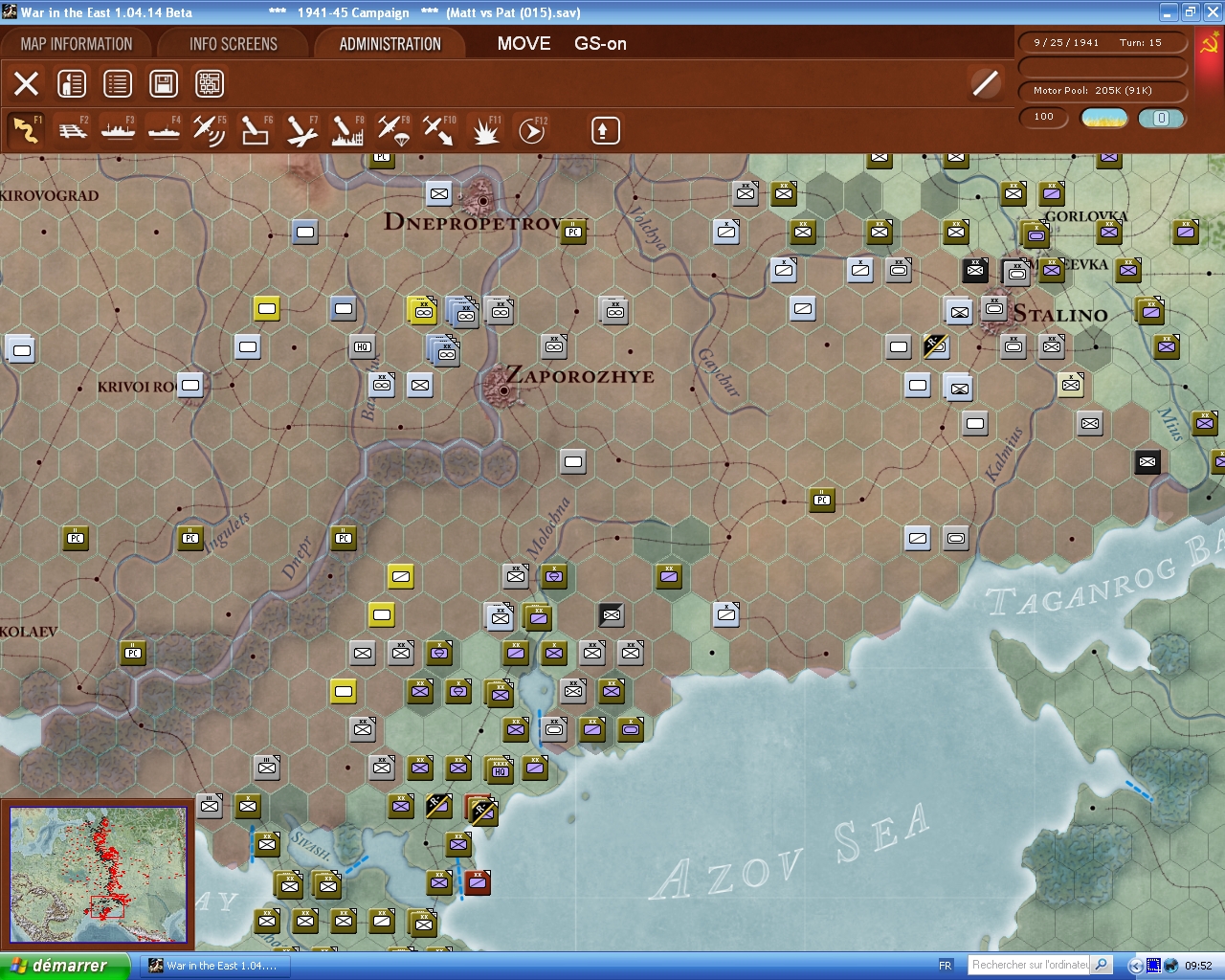Click the wheat-field weather indicator

(x=1104, y=118)
